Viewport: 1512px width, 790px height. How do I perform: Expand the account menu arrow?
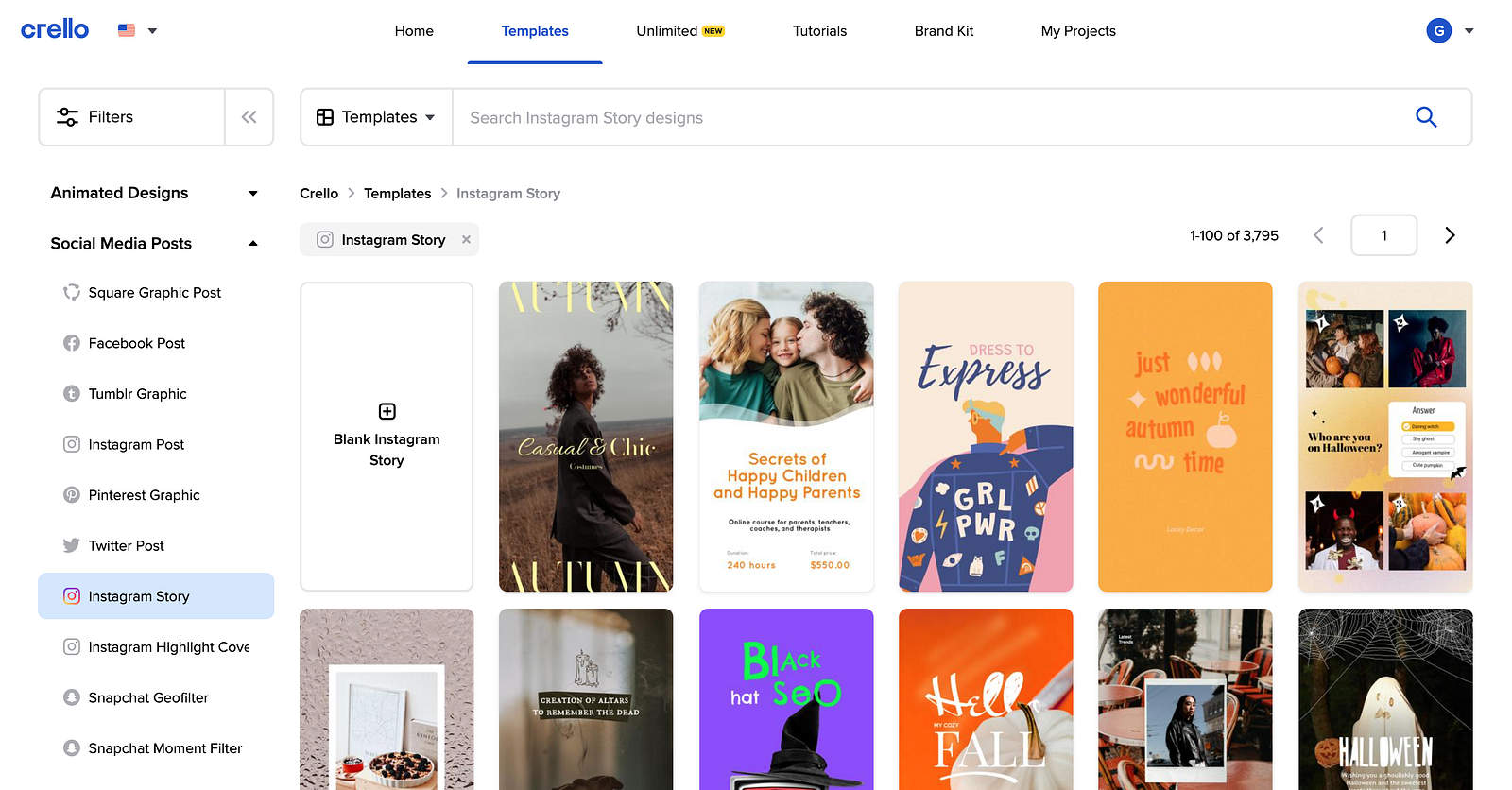(1469, 31)
